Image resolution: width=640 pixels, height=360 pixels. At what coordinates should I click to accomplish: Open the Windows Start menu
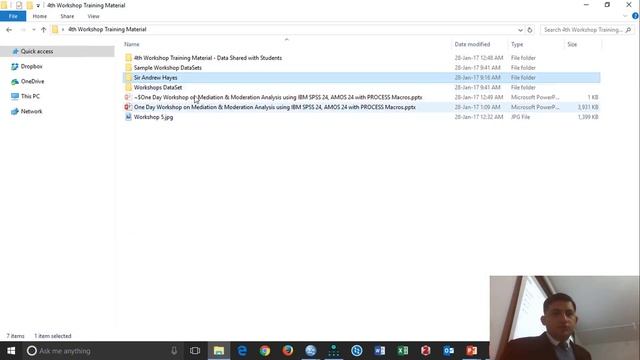pos(11,351)
